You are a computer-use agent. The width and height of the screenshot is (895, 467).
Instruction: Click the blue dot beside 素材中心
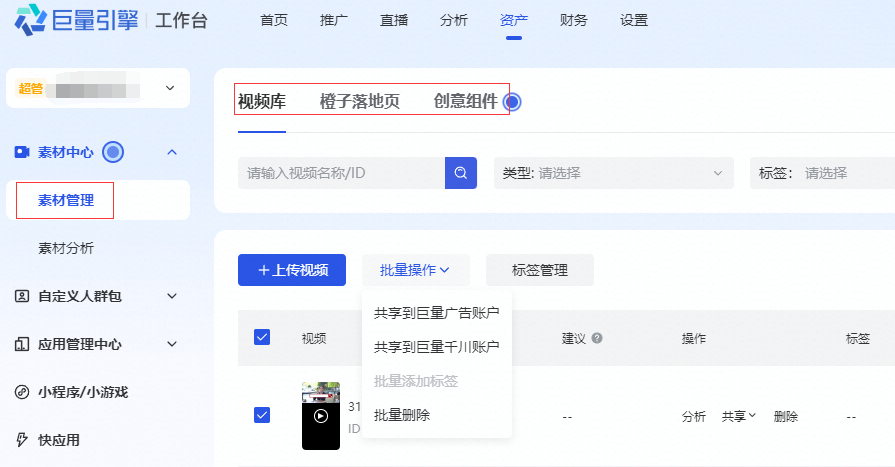pos(113,152)
